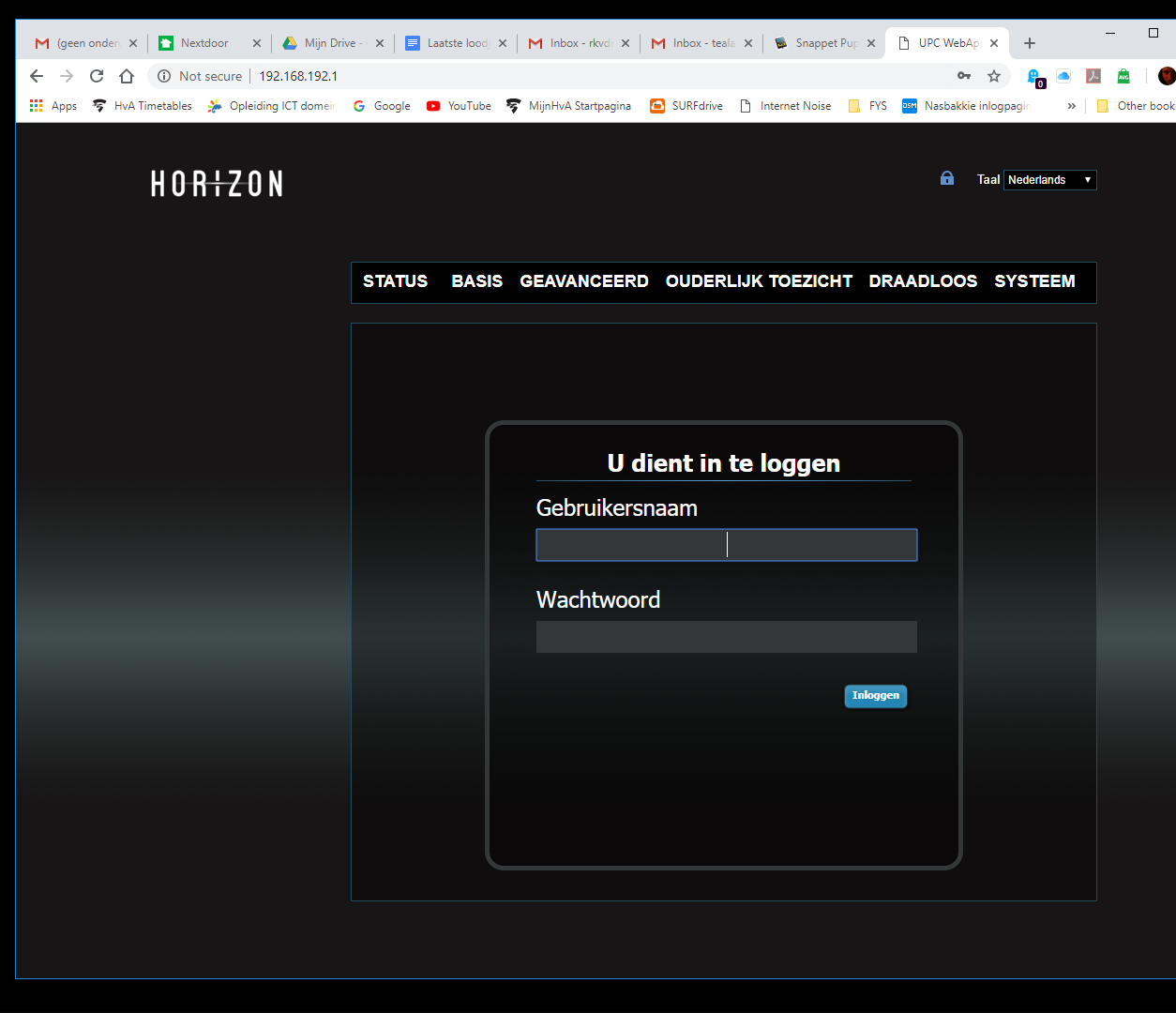
Task: Click the lock icon beside Taal
Action: (x=947, y=178)
